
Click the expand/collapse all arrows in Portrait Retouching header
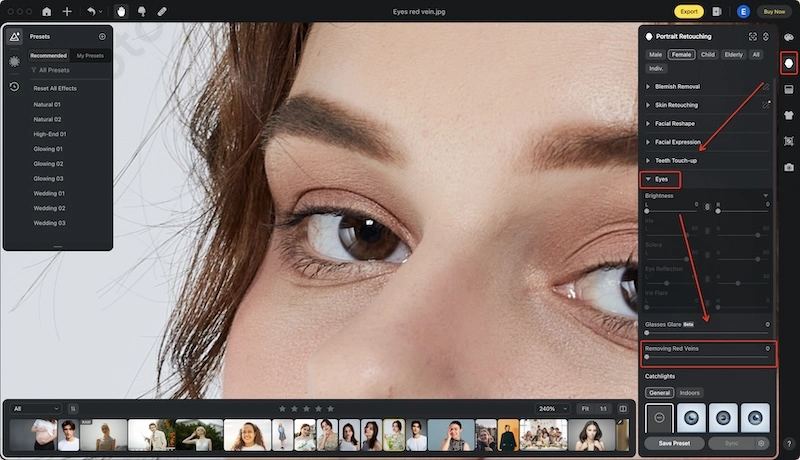tap(766, 36)
